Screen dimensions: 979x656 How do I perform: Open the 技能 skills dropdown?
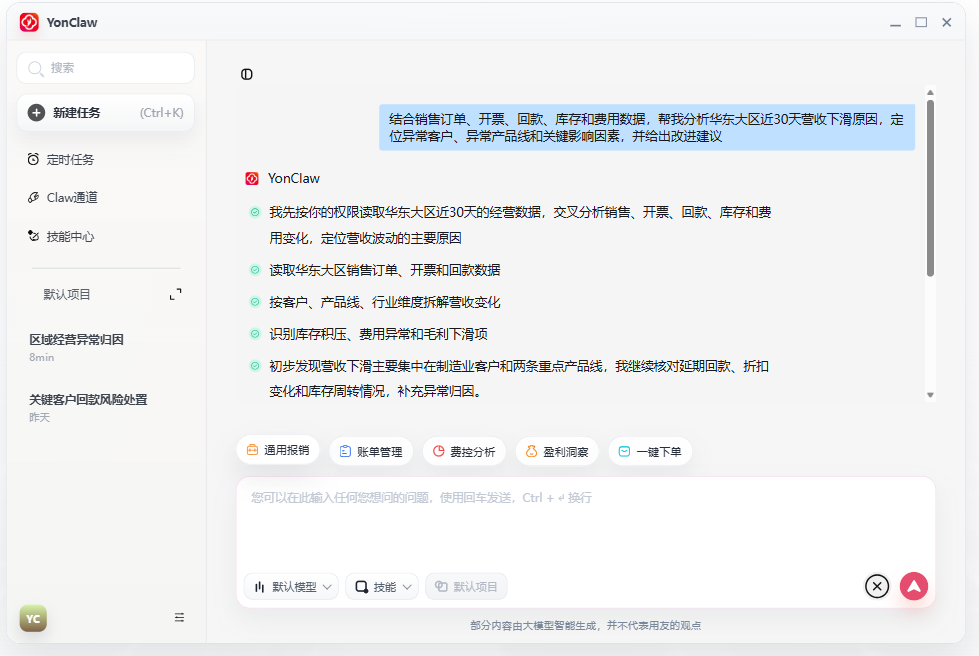[382, 587]
